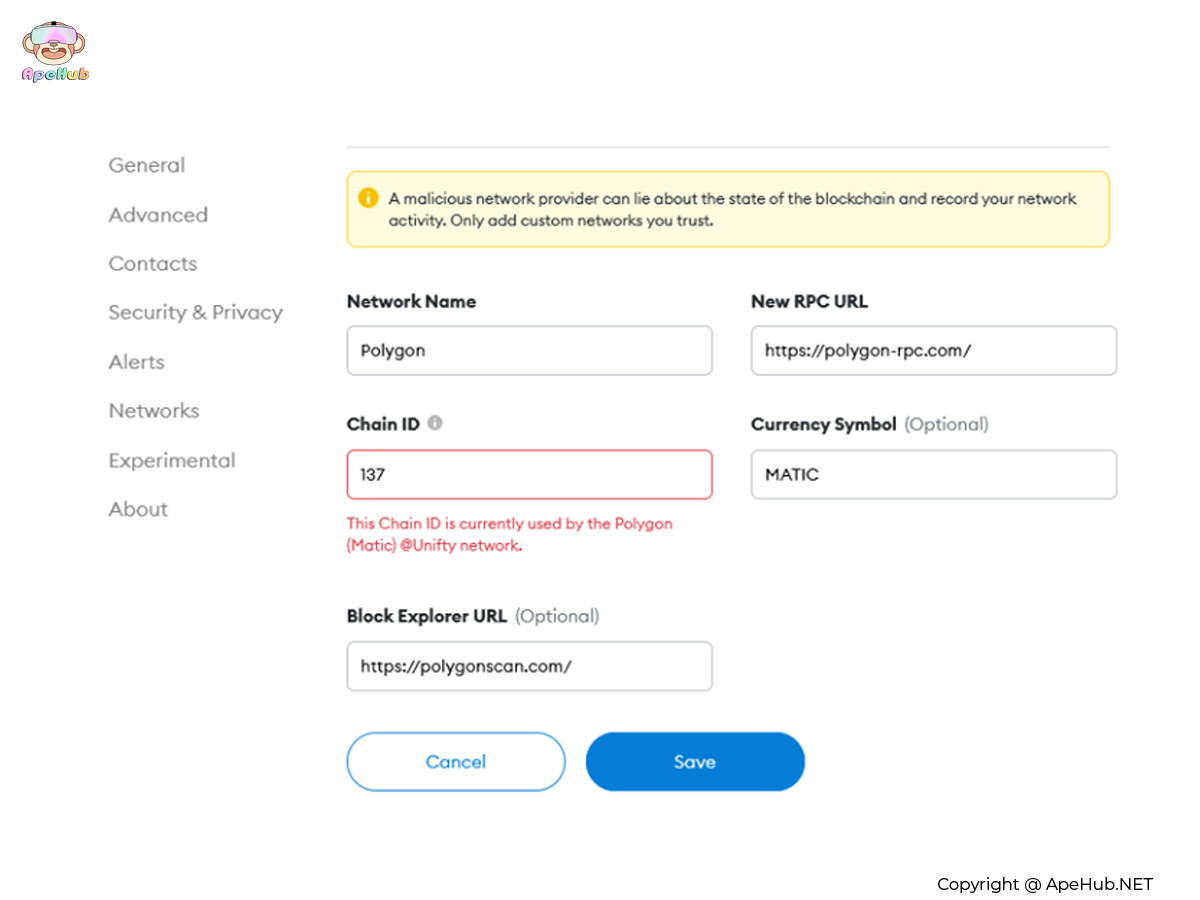Click the Currency Symbol field with MATIC

point(933,475)
